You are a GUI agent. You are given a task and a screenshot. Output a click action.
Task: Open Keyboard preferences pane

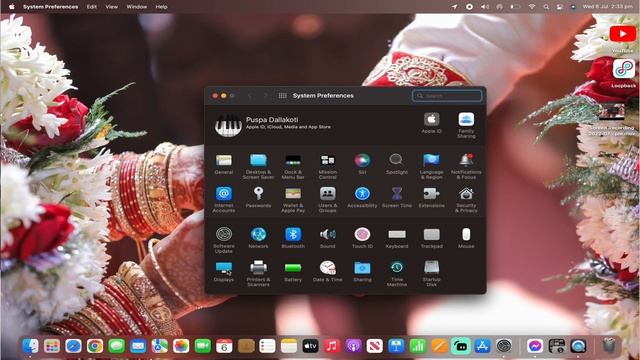point(396,238)
